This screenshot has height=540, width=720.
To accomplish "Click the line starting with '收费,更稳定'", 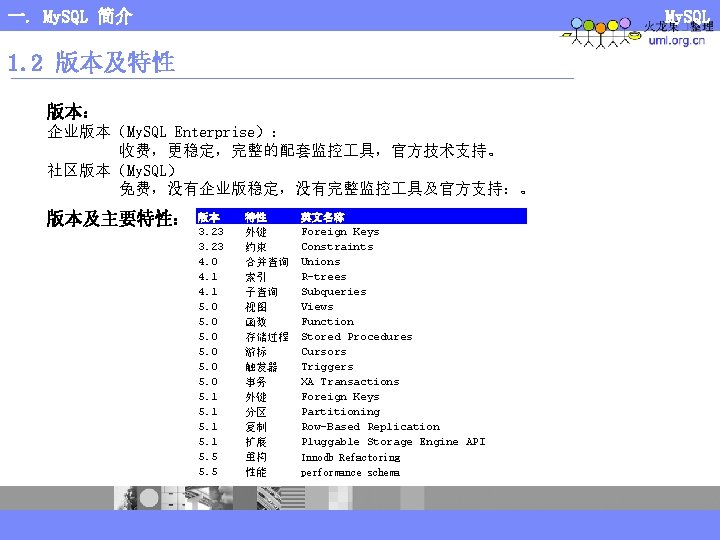I will pyautogui.click(x=307, y=151).
